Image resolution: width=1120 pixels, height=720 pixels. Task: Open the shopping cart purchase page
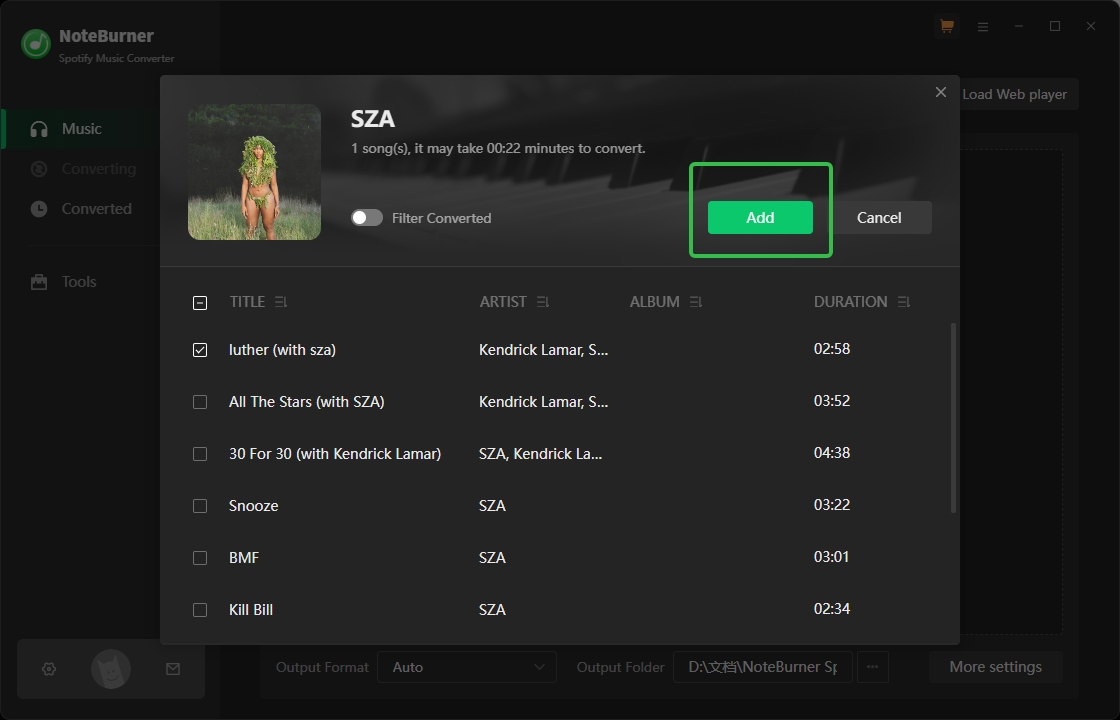pos(946,25)
